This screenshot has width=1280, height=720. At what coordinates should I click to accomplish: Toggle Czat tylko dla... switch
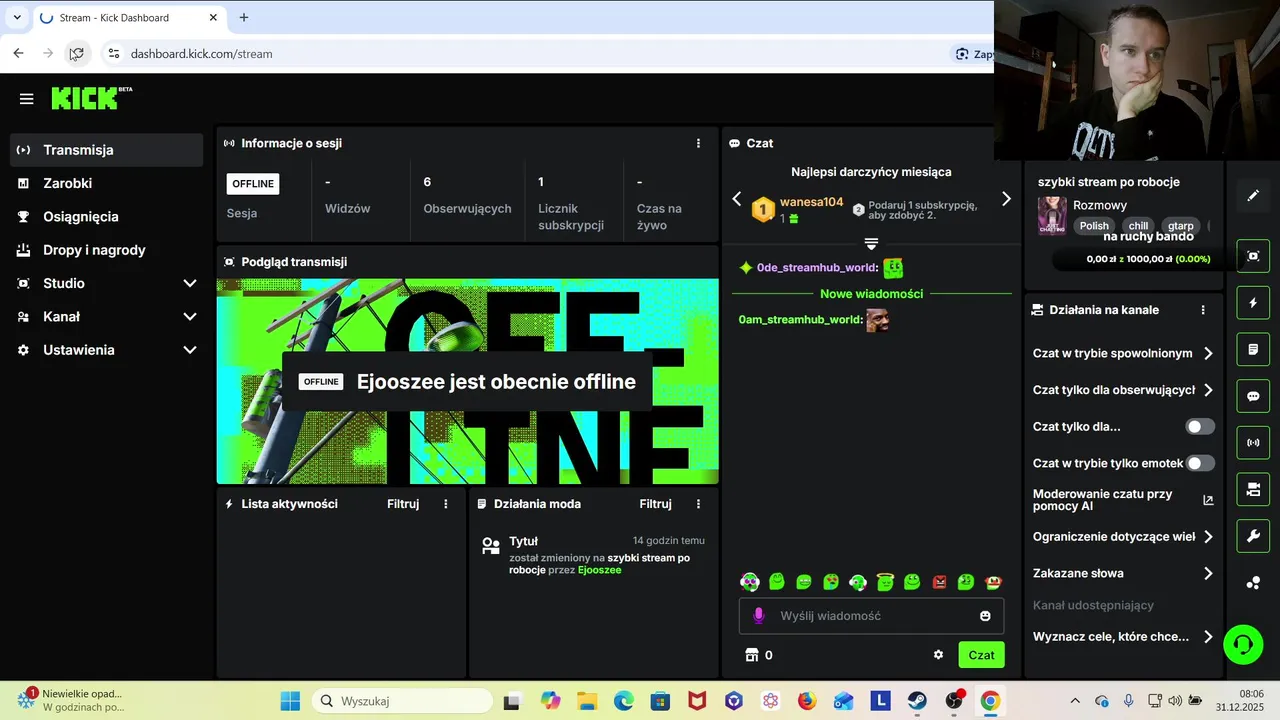1200,427
